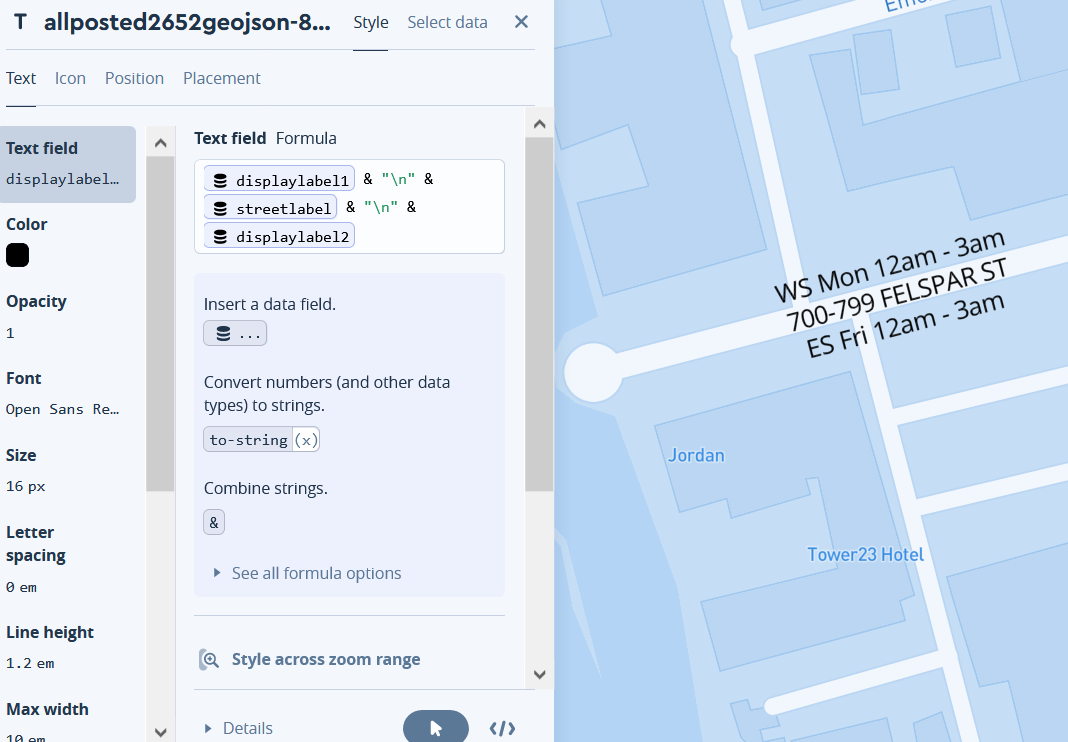Click the zoom range magnifier icon
Viewport: 1068px width, 742px height.
pos(208,660)
